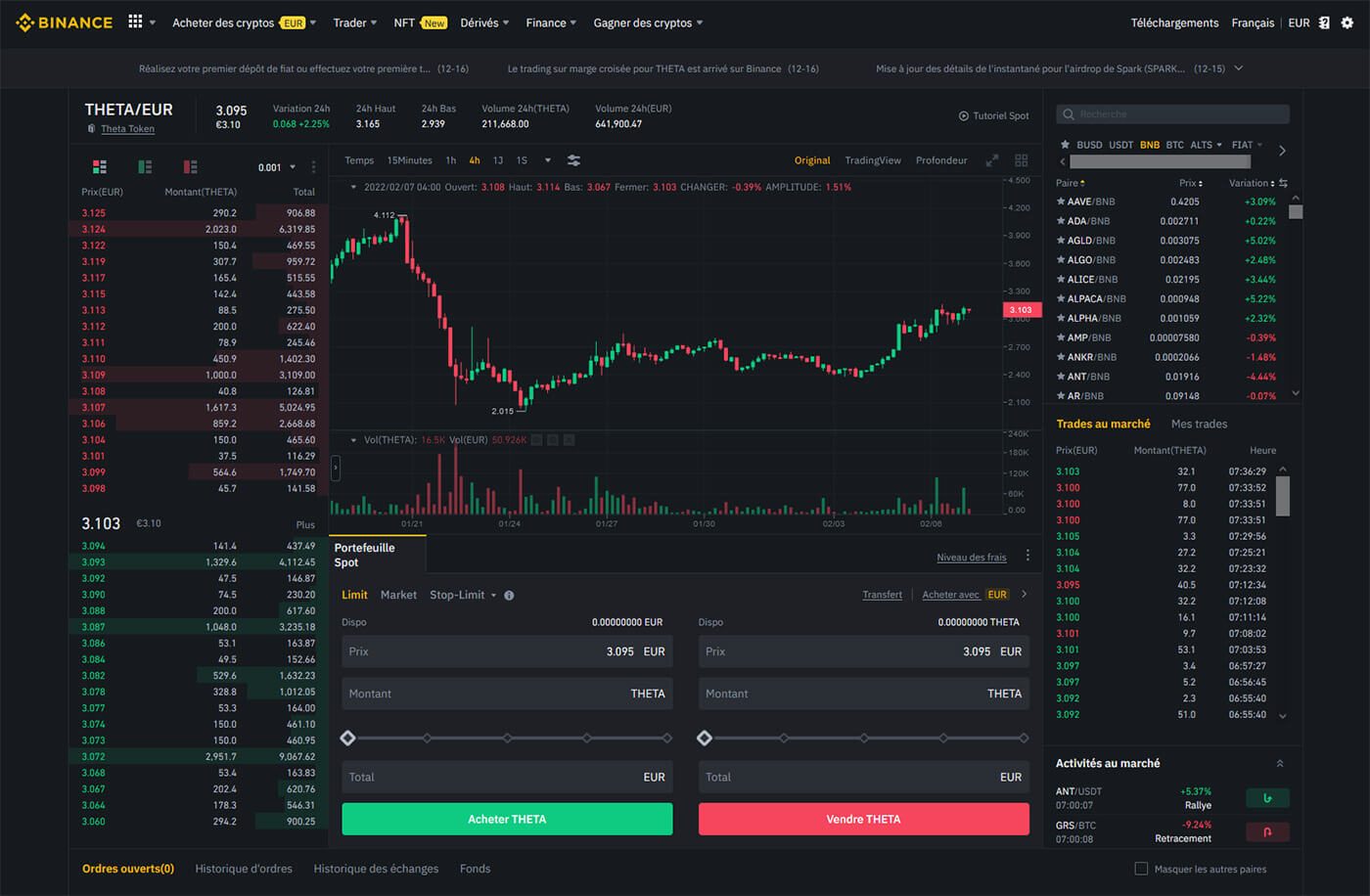Open chart indicator settings icon
The image size is (1370, 896).
click(x=574, y=160)
